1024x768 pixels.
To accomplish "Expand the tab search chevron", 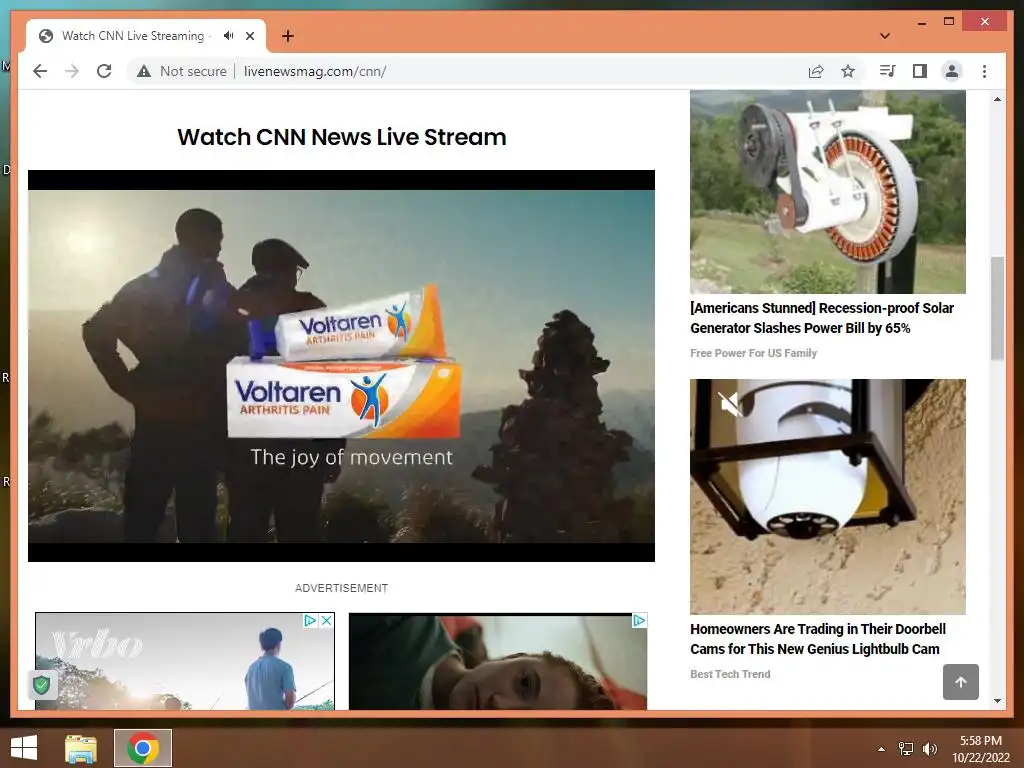I will (x=885, y=36).
